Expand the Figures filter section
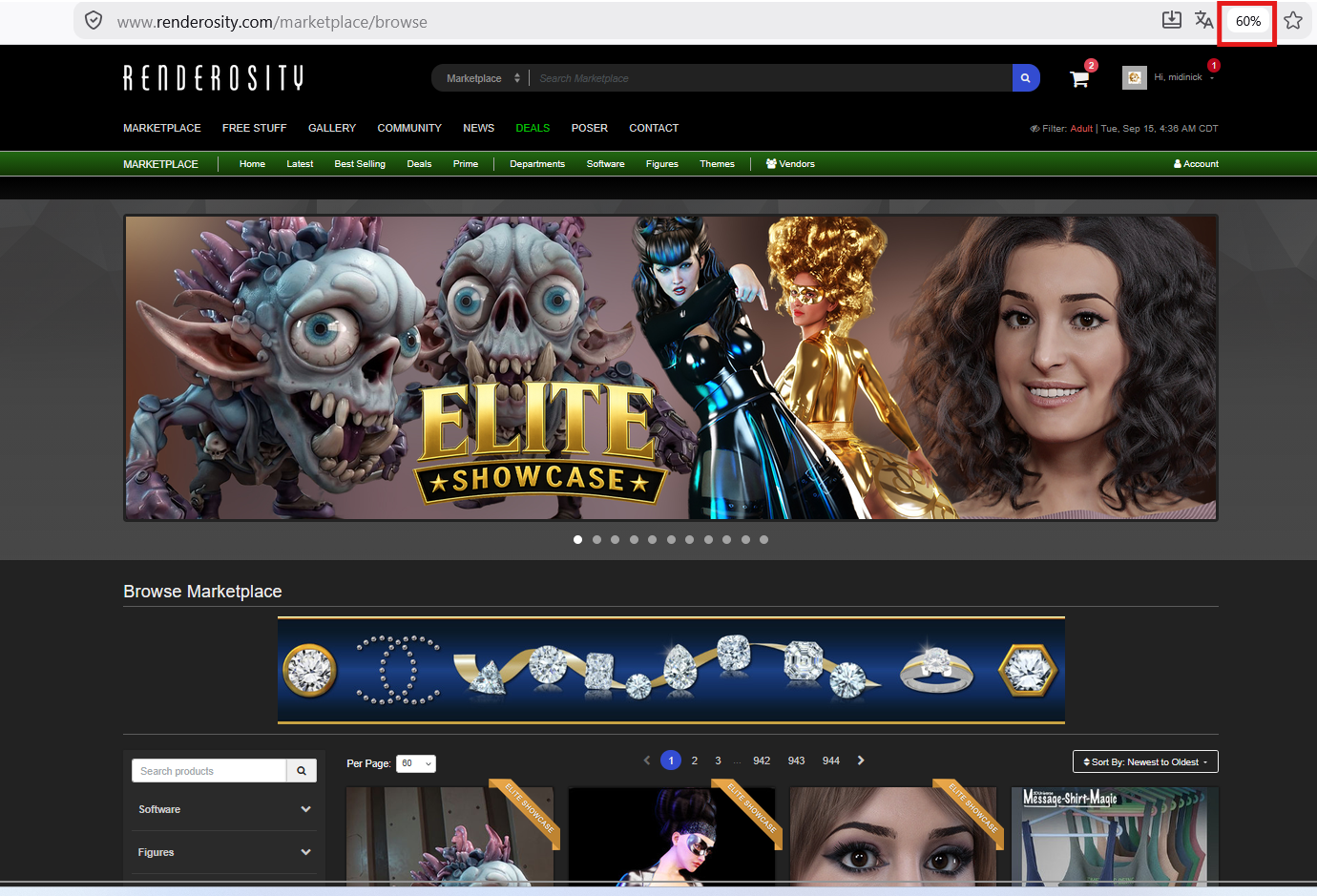The height and width of the screenshot is (896, 1317). click(x=224, y=852)
